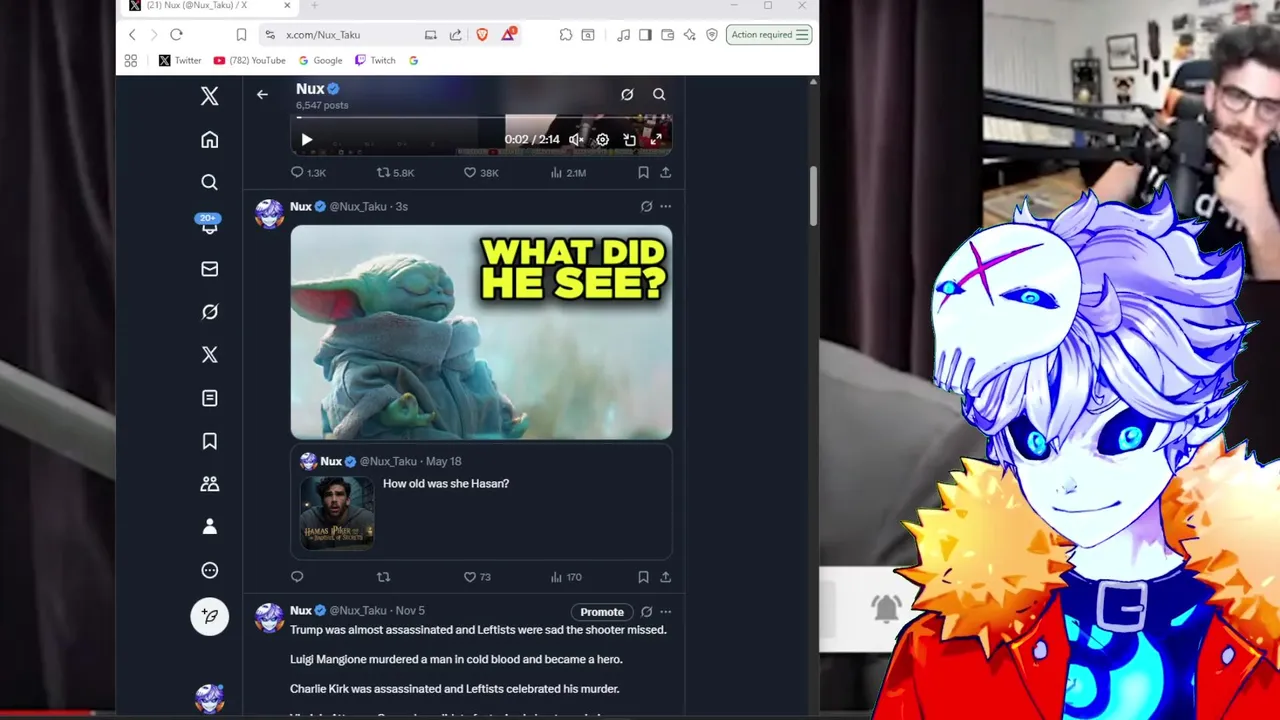The width and height of the screenshot is (1280, 720).
Task: Bookmark the video post
Action: point(643,173)
